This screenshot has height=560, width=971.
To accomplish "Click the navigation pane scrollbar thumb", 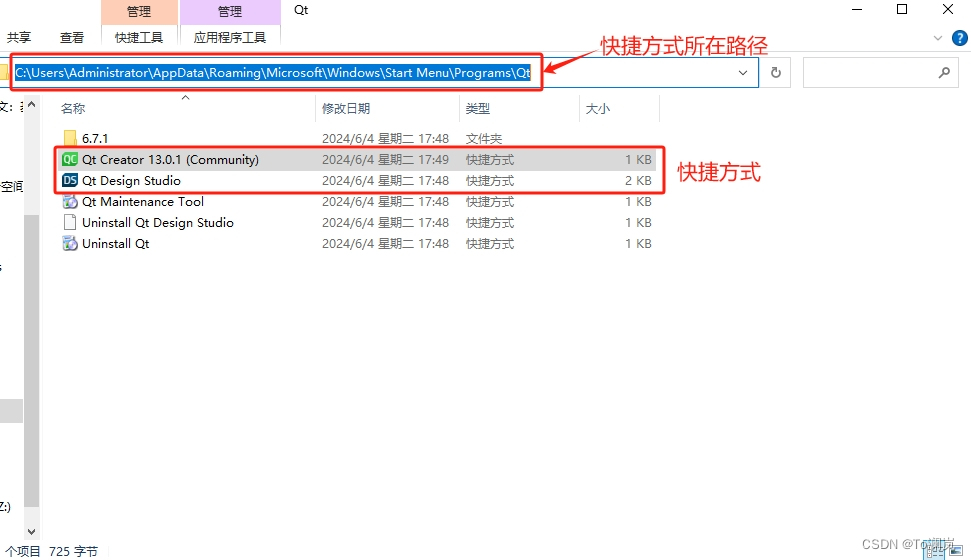I will point(32,361).
